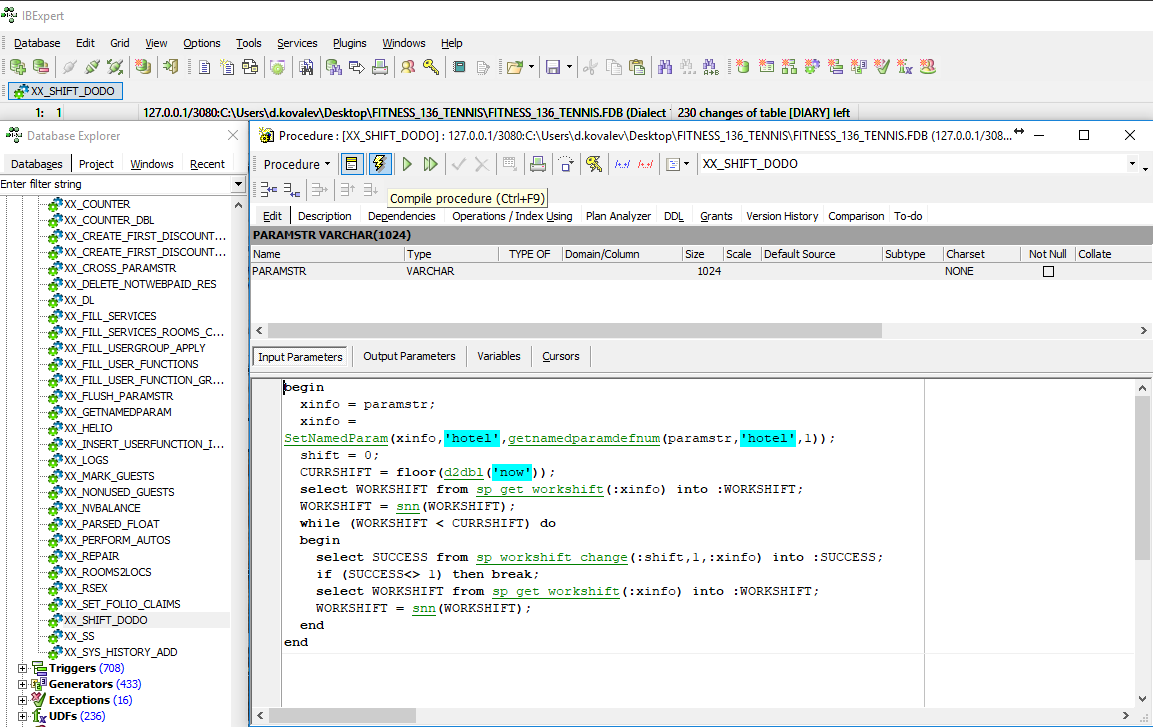Toggle the Not Null checkbox for PARAMSTR
This screenshot has width=1153, height=727.
tap(1048, 271)
